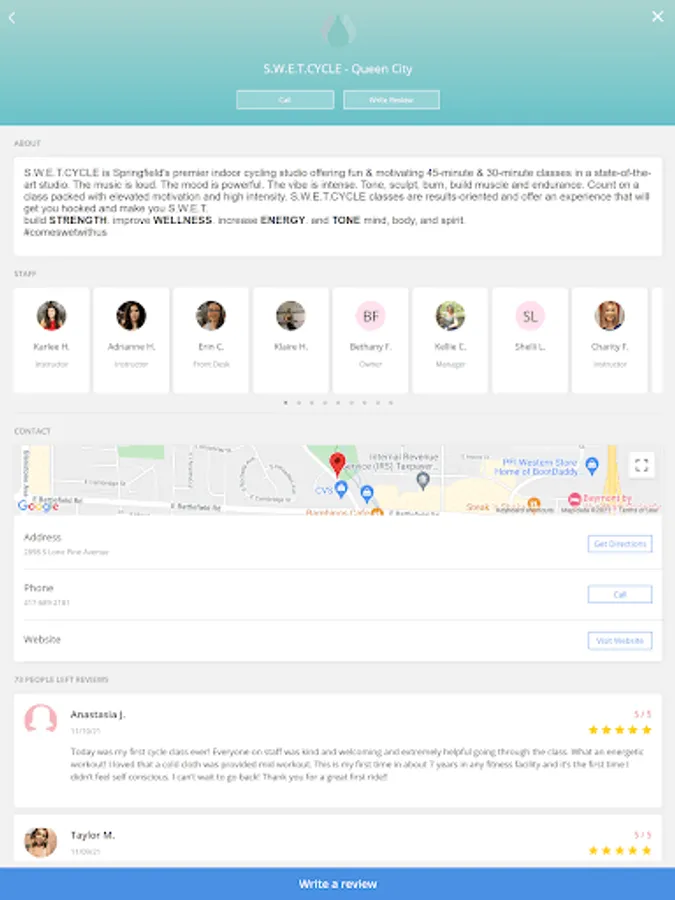Open Shelli L. SL initials avatar
The height and width of the screenshot is (900, 675).
(530, 316)
